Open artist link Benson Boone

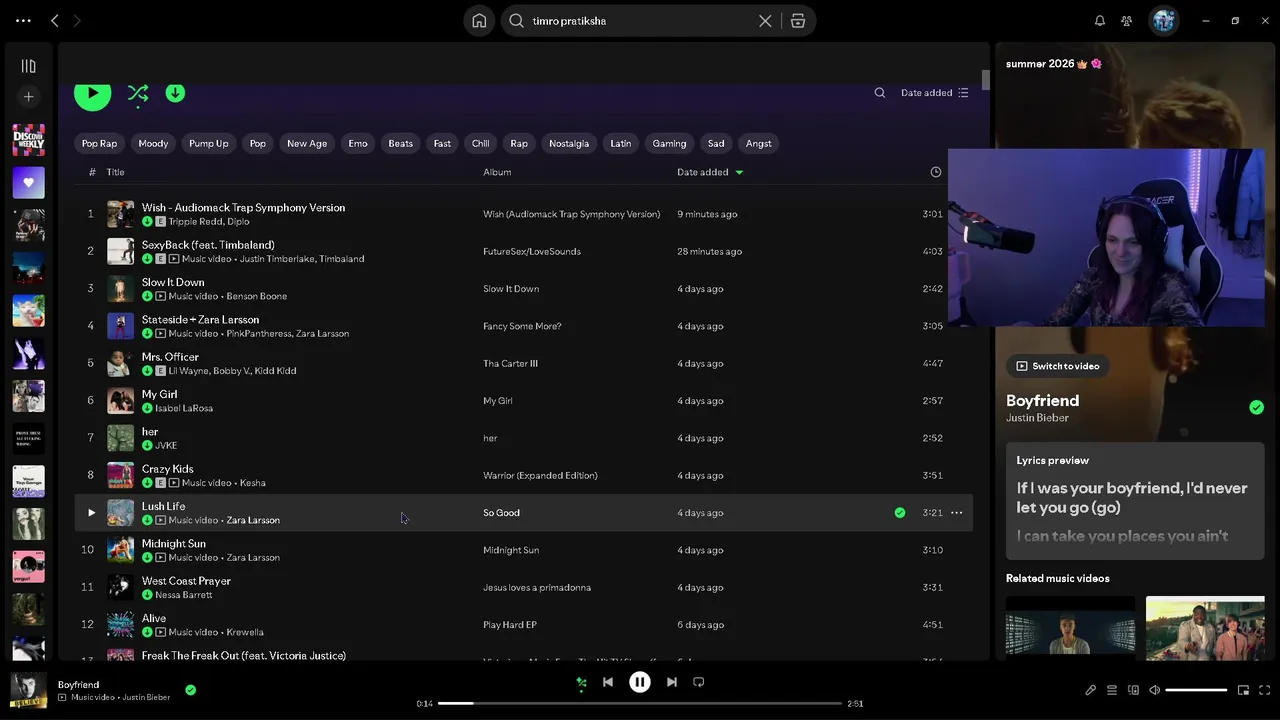[x=257, y=296]
